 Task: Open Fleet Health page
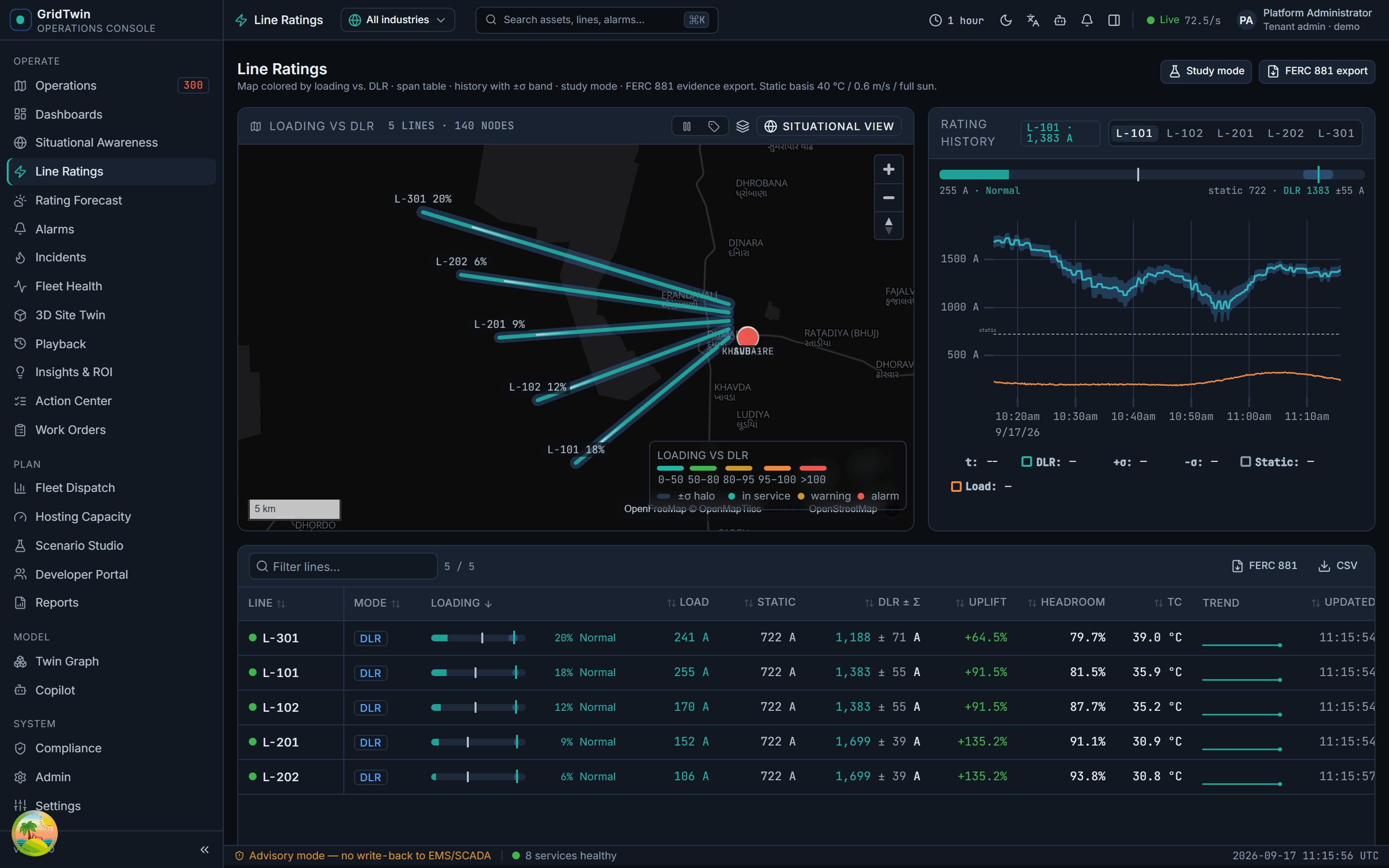[x=111, y=286]
